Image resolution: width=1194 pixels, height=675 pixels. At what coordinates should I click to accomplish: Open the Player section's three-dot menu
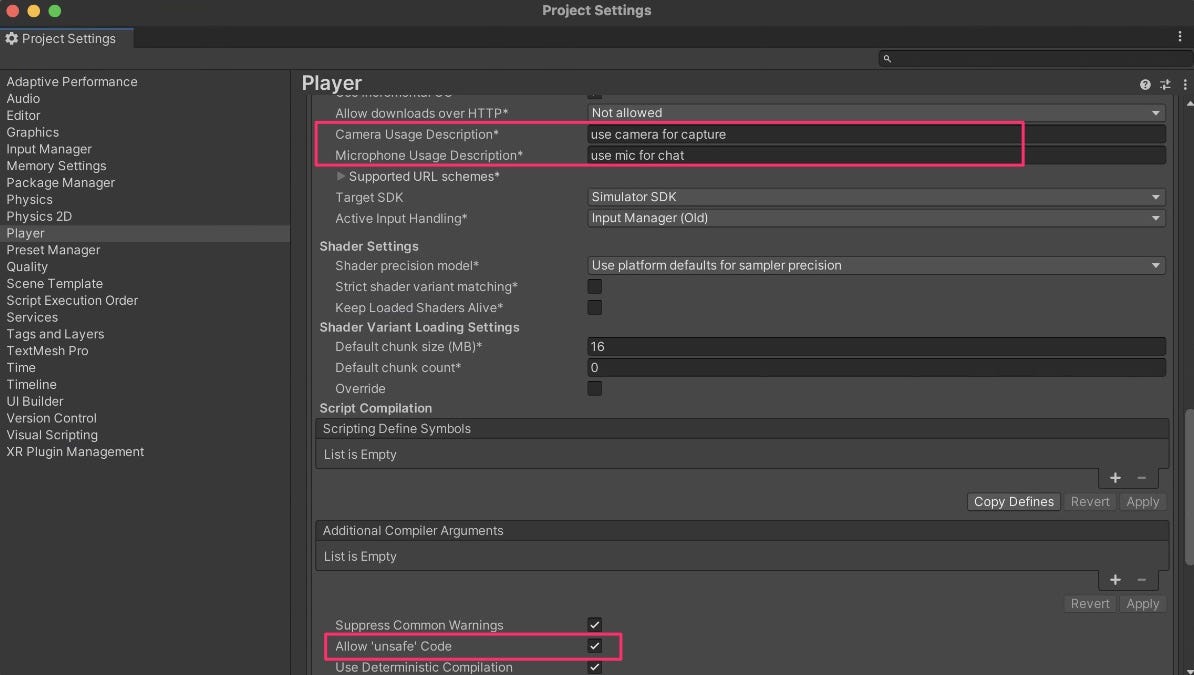pyautogui.click(x=1185, y=85)
